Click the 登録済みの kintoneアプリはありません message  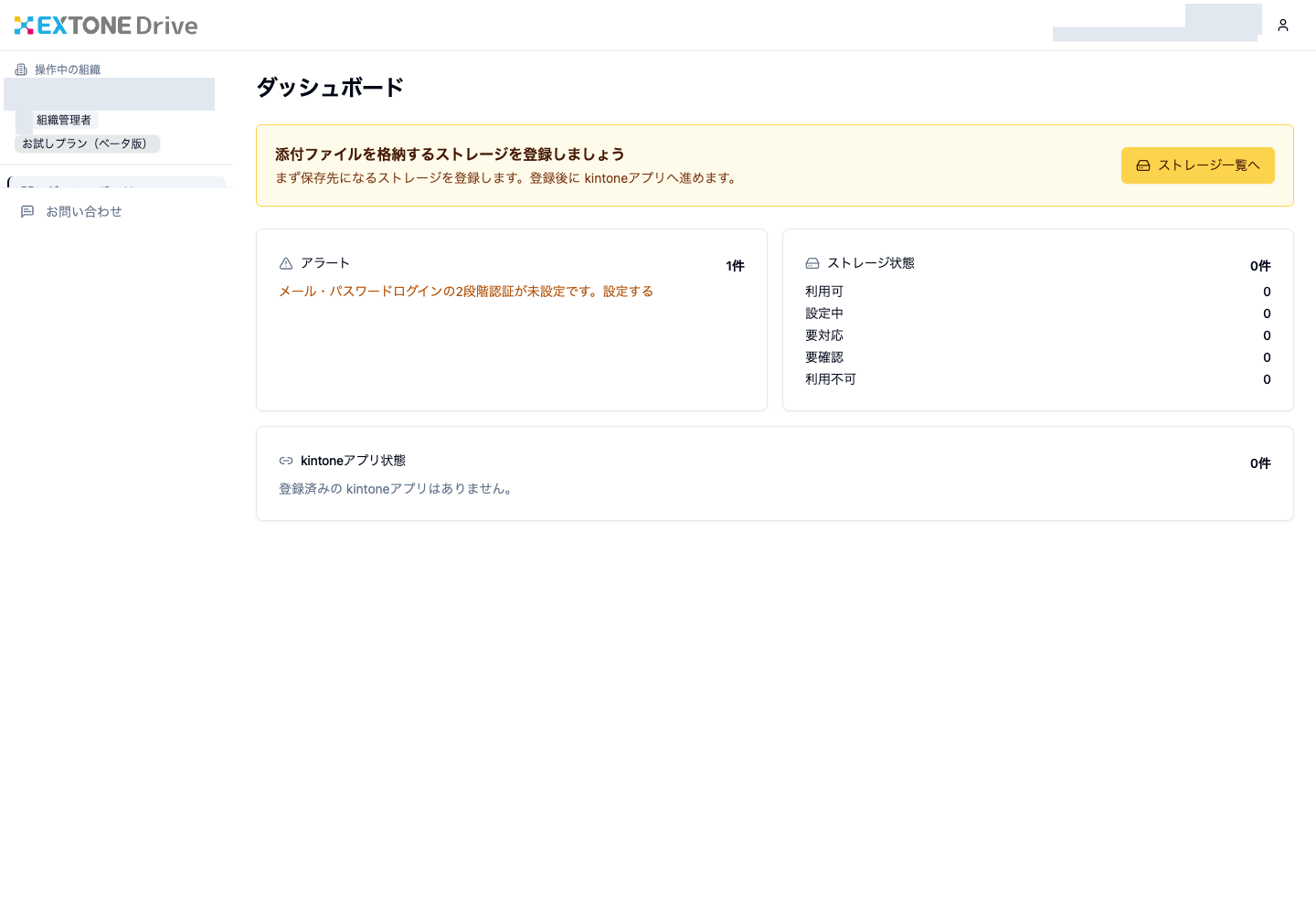pyautogui.click(x=398, y=489)
